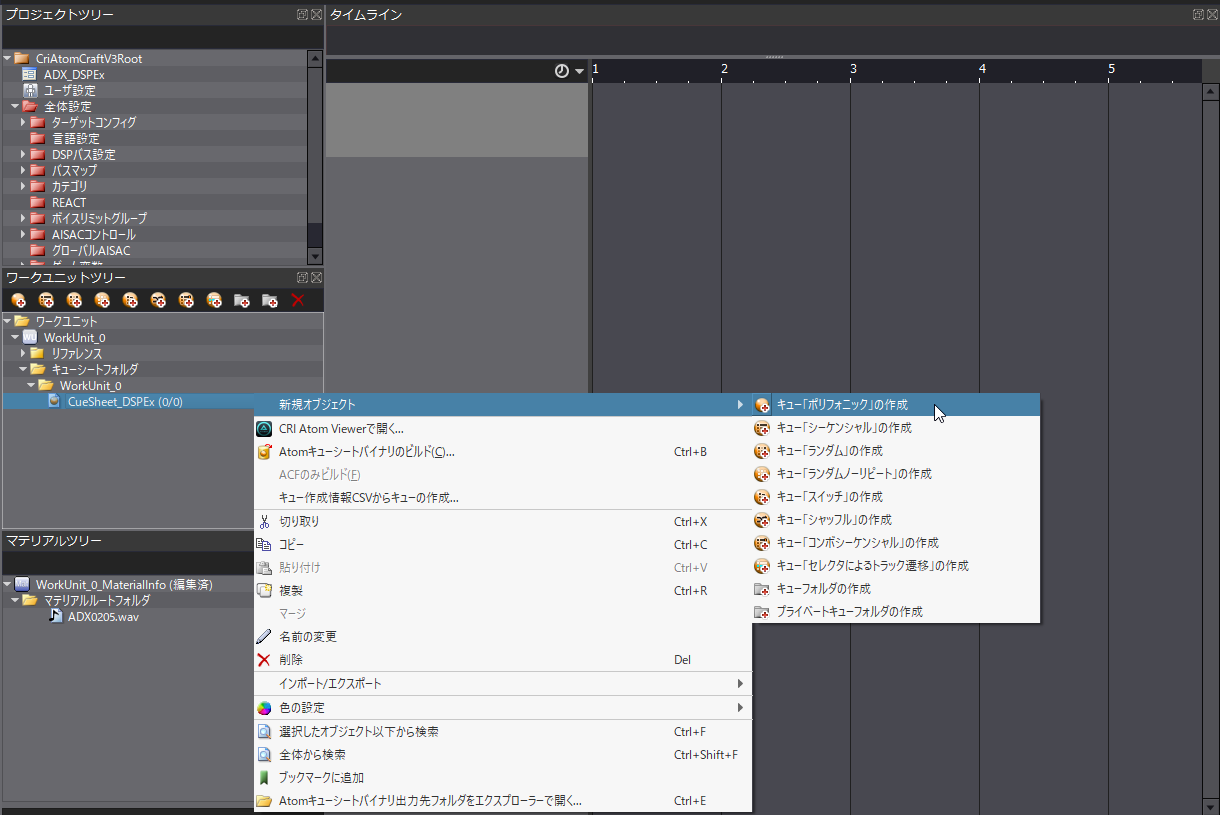Float the タイムライン panel with its undock icon
Screen dimensions: 1220x815
coord(1198,15)
